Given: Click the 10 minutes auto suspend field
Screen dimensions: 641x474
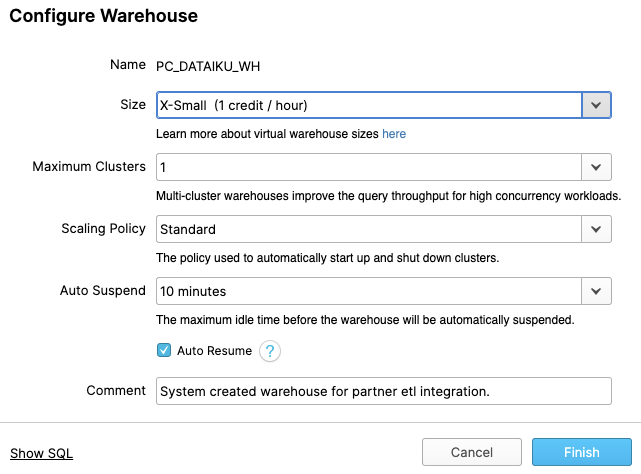Looking at the screenshot, I should coord(368,291).
